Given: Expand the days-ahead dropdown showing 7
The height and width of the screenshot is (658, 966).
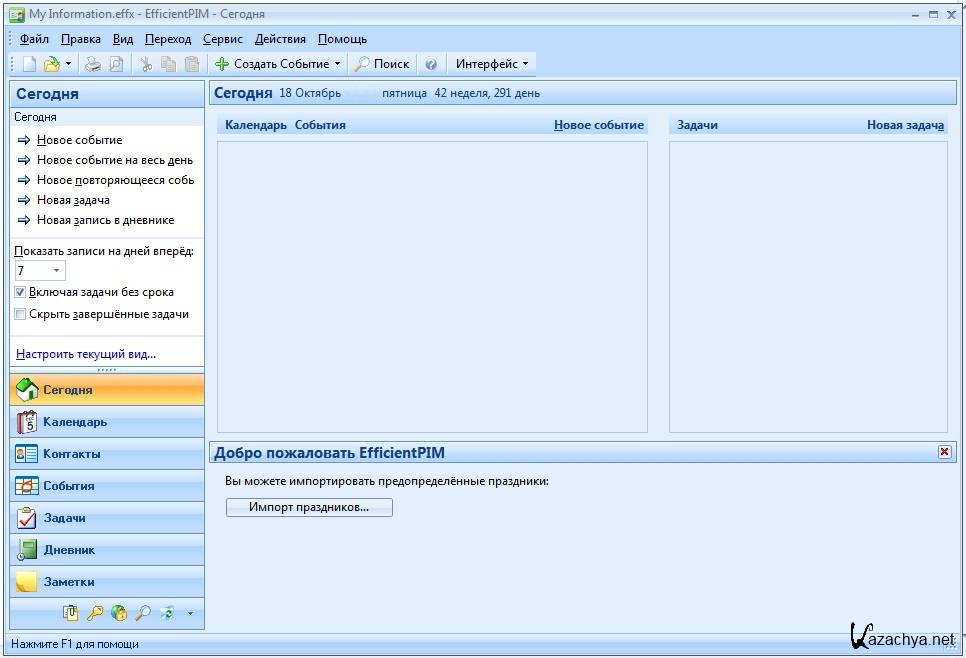Looking at the screenshot, I should click(56, 271).
